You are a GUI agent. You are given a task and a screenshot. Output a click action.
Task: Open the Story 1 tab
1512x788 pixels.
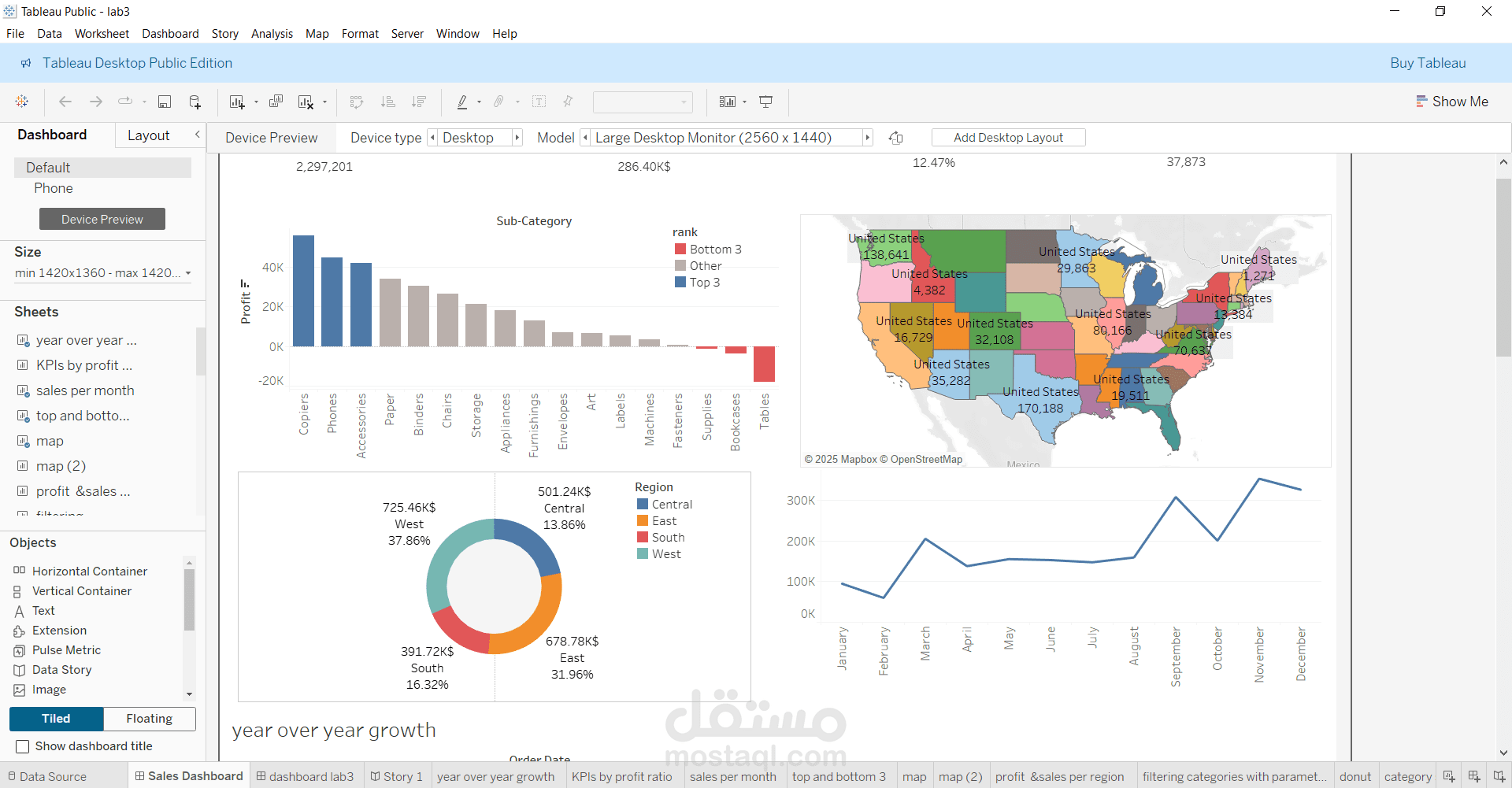pos(397,776)
